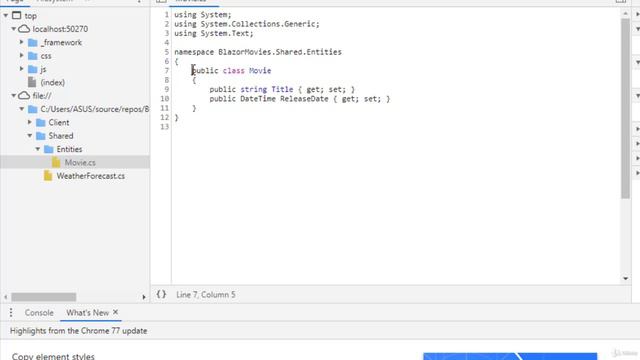Image resolution: width=640 pixels, height=360 pixels.
Task: Click 'using System.Text;' line
Action: [x=214, y=33]
